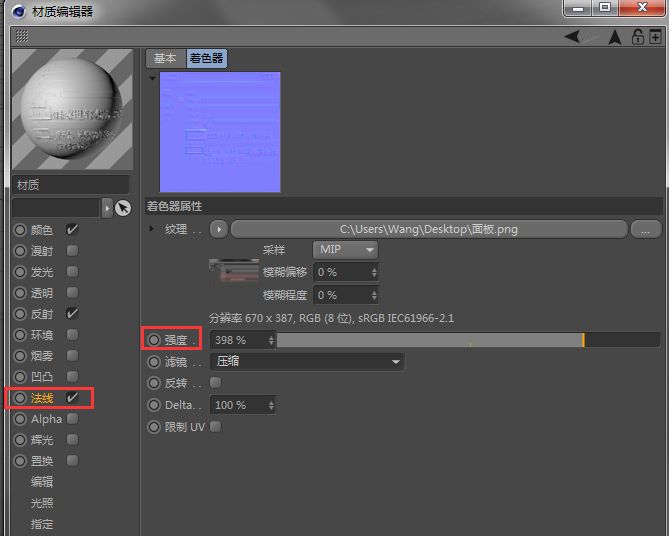The height and width of the screenshot is (536, 669).
Task: Click the 材质 name field
Action: click(x=71, y=185)
